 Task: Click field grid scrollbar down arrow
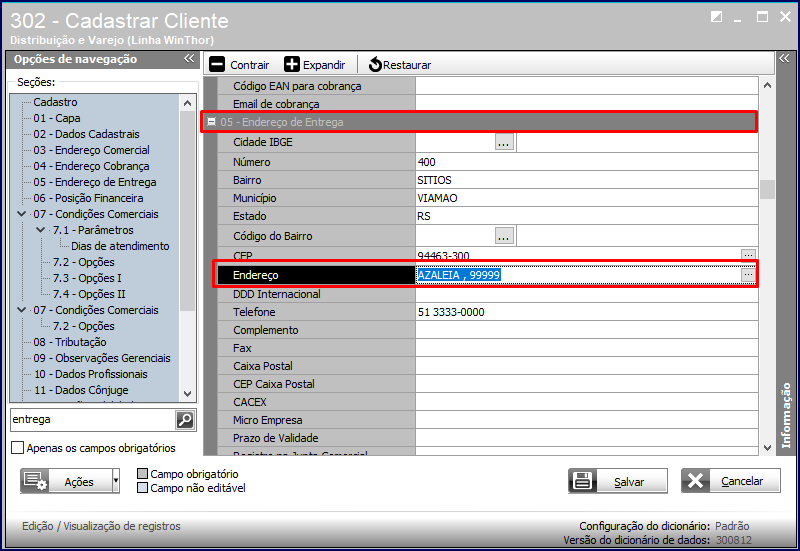click(767, 447)
